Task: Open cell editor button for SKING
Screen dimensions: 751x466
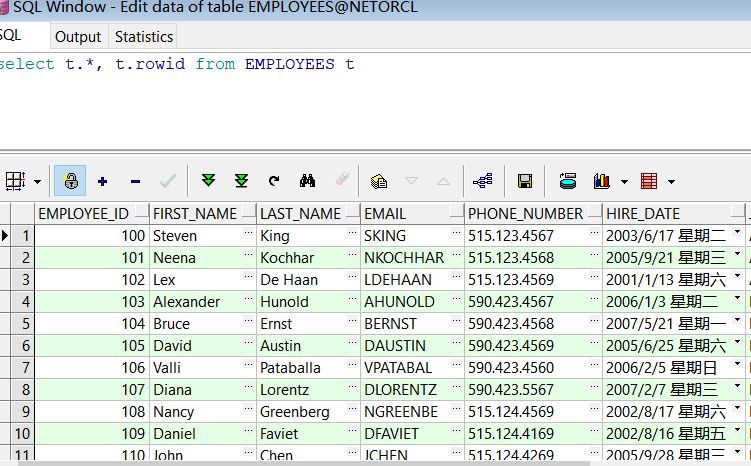Action: coord(456,232)
